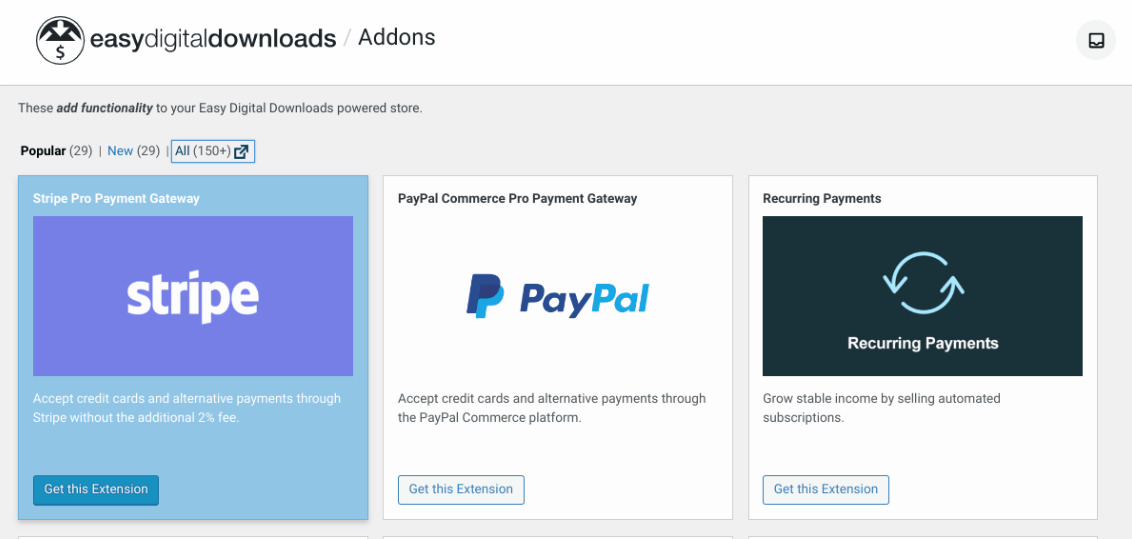1132x539 pixels.
Task: Click the PayPal logo image
Action: [557, 296]
